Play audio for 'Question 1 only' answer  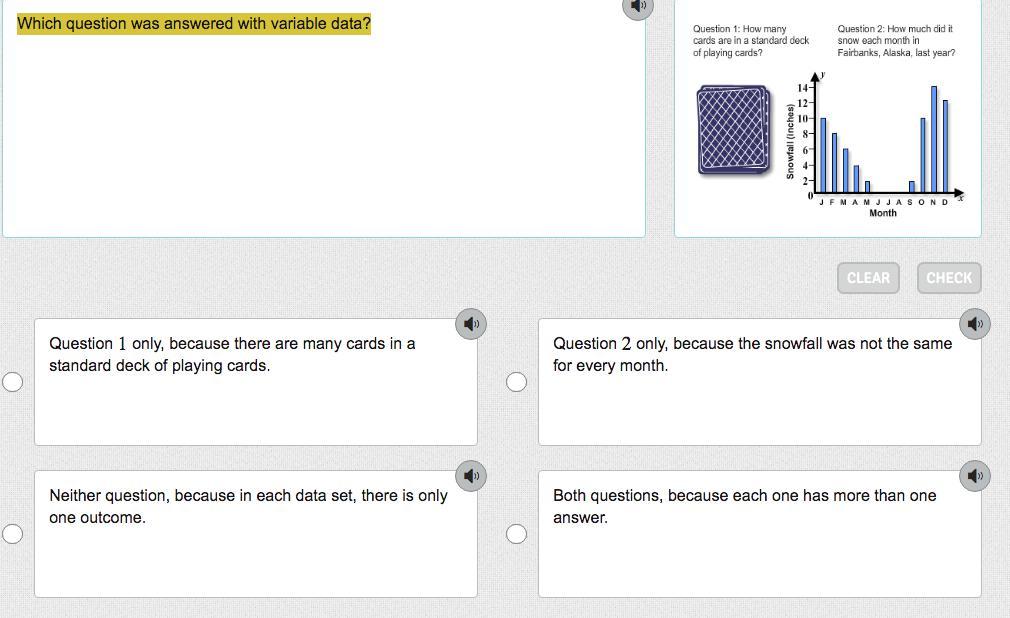[x=472, y=323]
